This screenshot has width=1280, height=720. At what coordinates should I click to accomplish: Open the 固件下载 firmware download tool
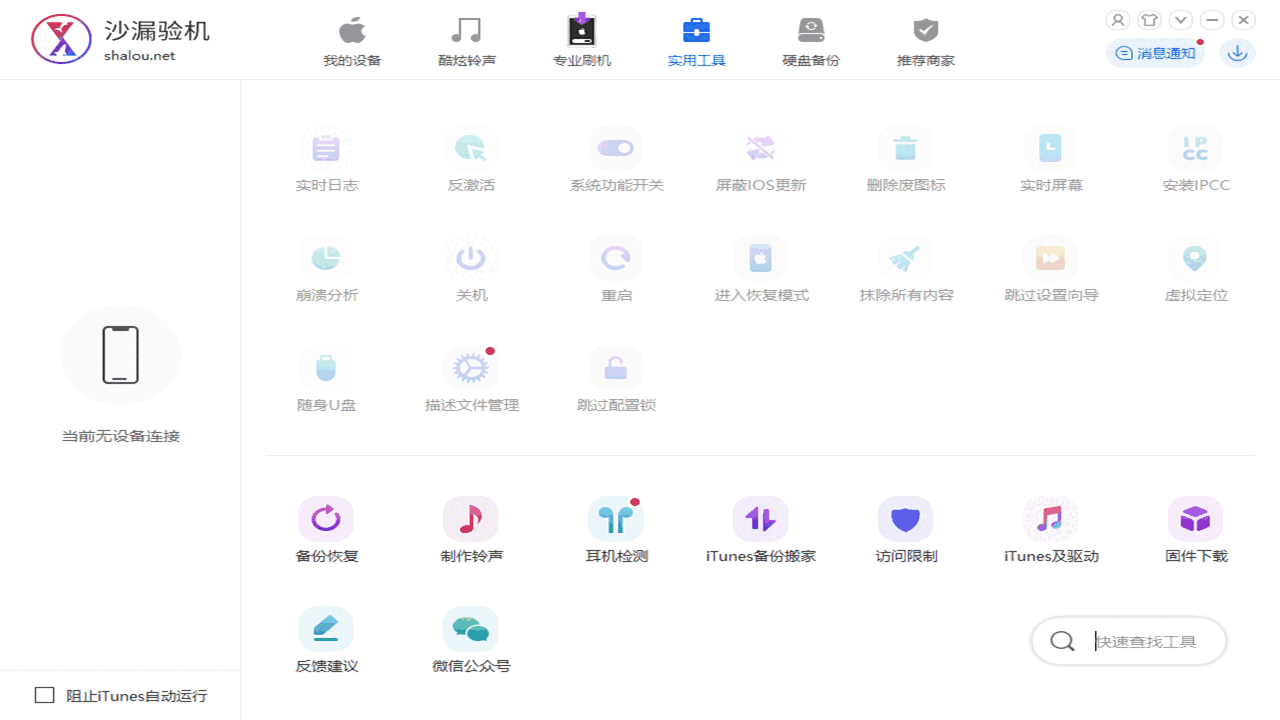point(1196,530)
